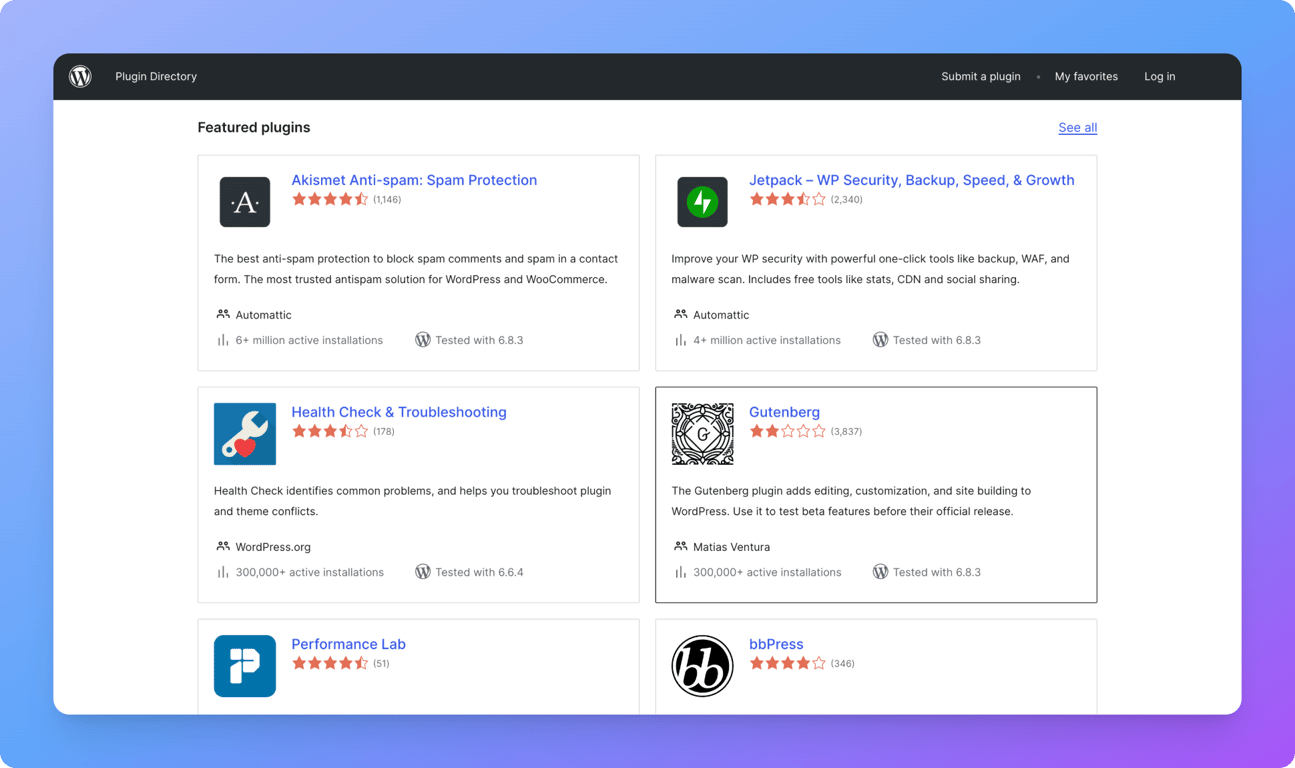Click the Akismet plugin description text
Viewport: 1295px width, 768px height.
(x=416, y=269)
